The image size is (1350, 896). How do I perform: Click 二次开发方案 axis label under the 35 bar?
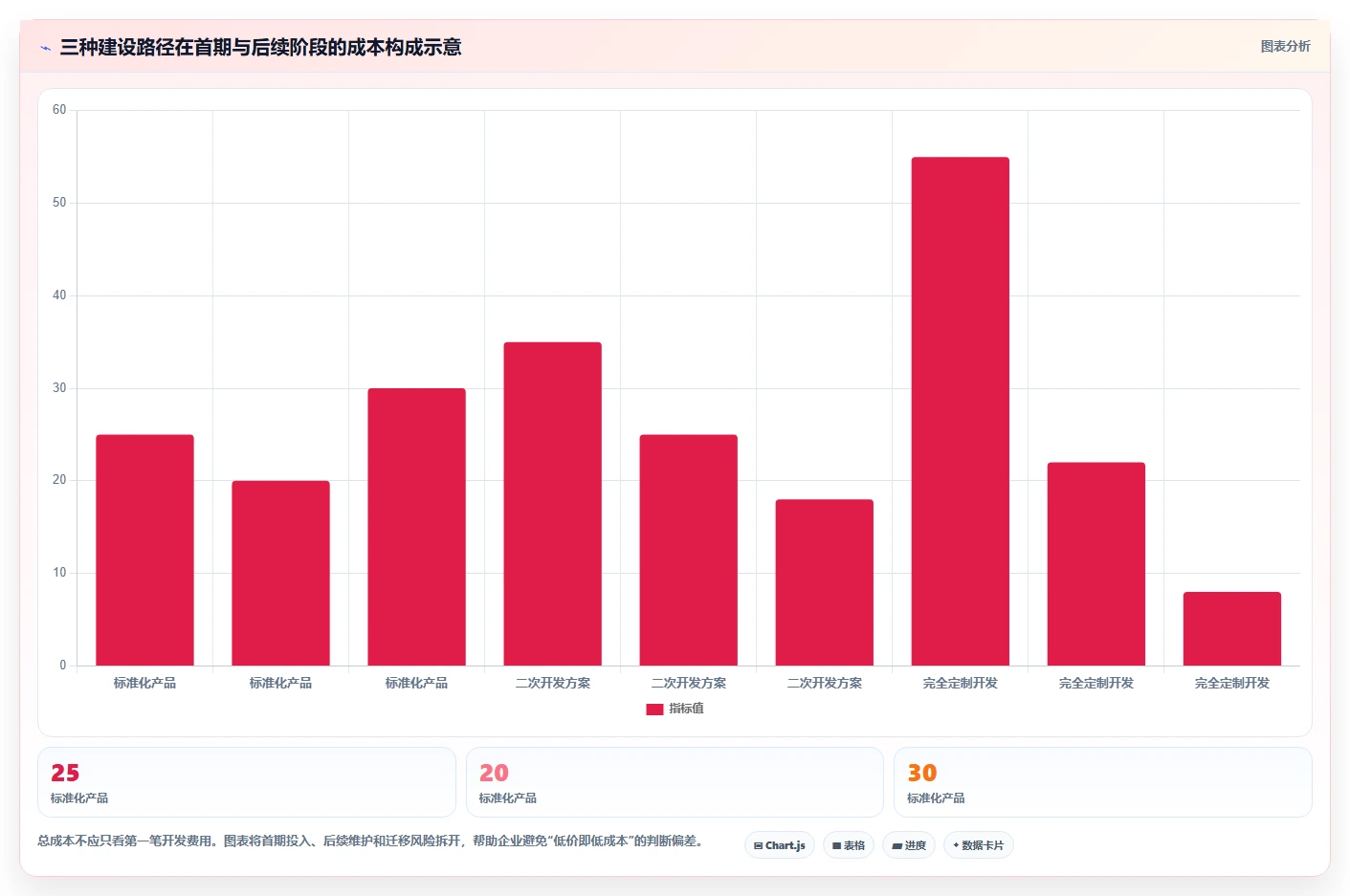pyautogui.click(x=552, y=683)
